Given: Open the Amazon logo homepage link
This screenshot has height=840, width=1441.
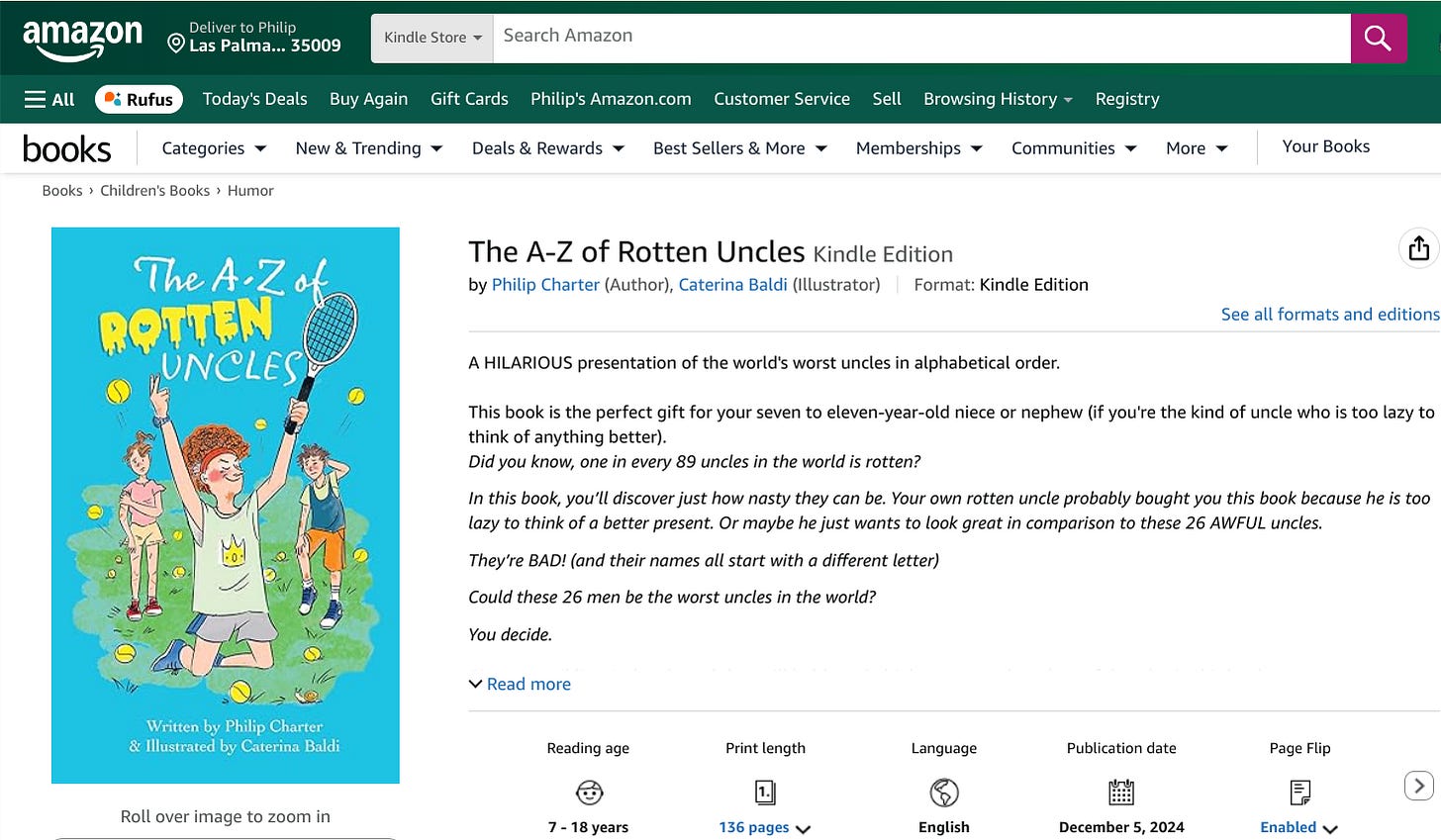Looking at the screenshot, I should pyautogui.click(x=83, y=40).
